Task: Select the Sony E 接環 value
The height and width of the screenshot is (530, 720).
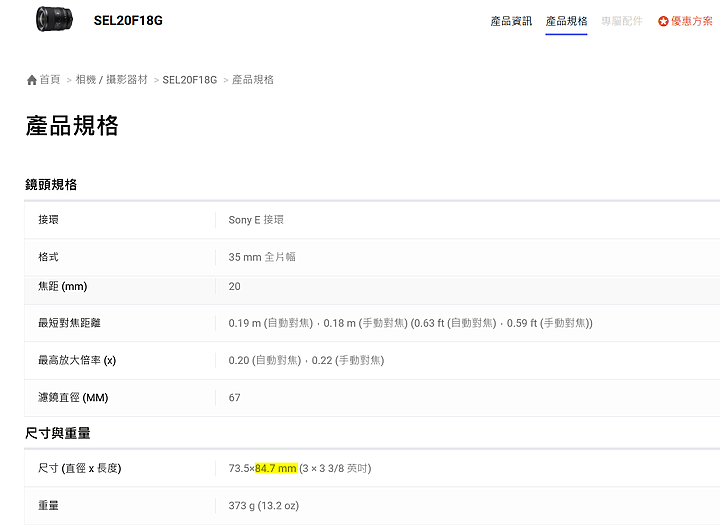Action: pos(256,220)
